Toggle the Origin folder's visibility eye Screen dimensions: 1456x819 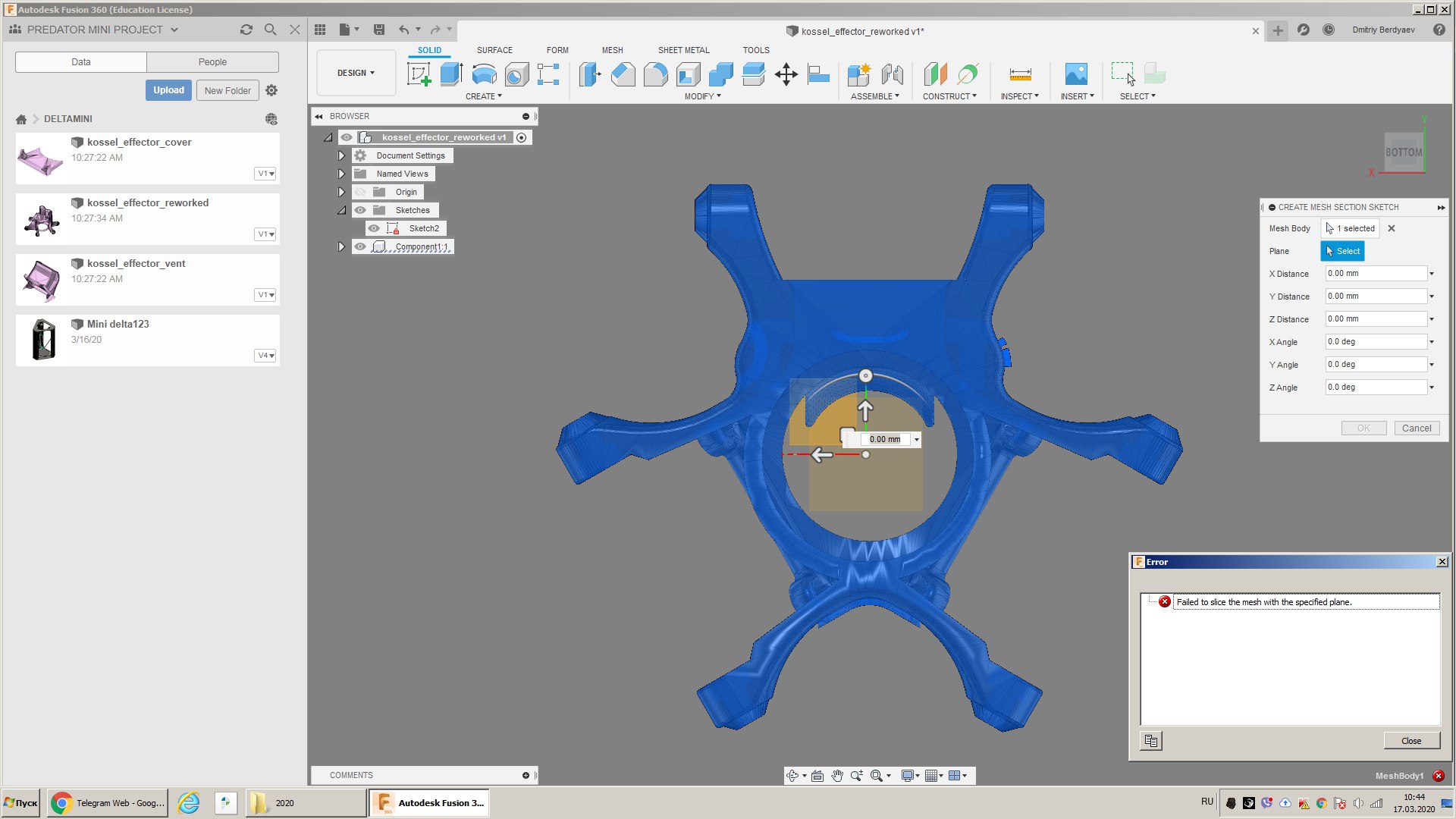[361, 192]
